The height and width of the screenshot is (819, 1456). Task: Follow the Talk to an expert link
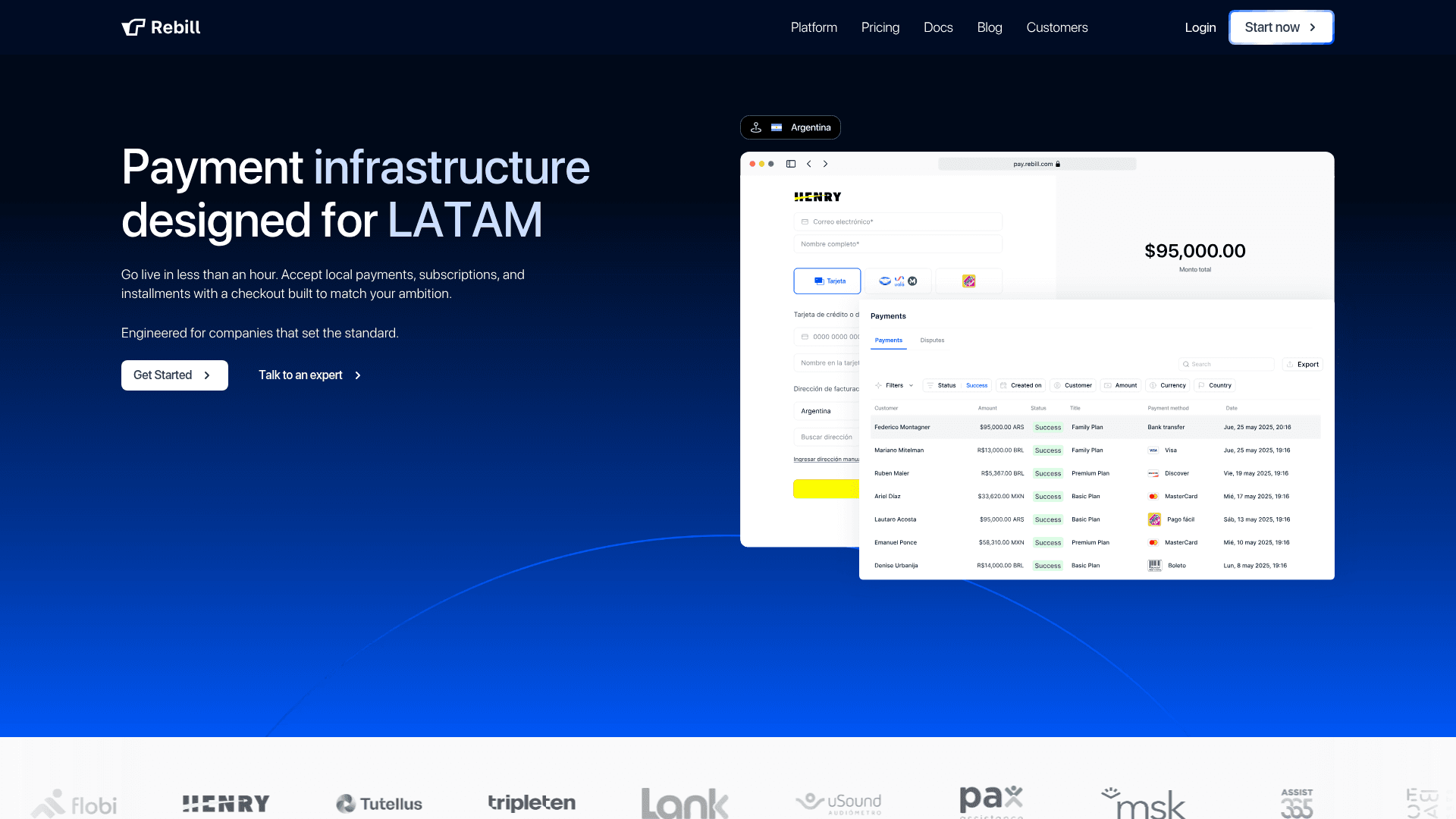click(310, 375)
